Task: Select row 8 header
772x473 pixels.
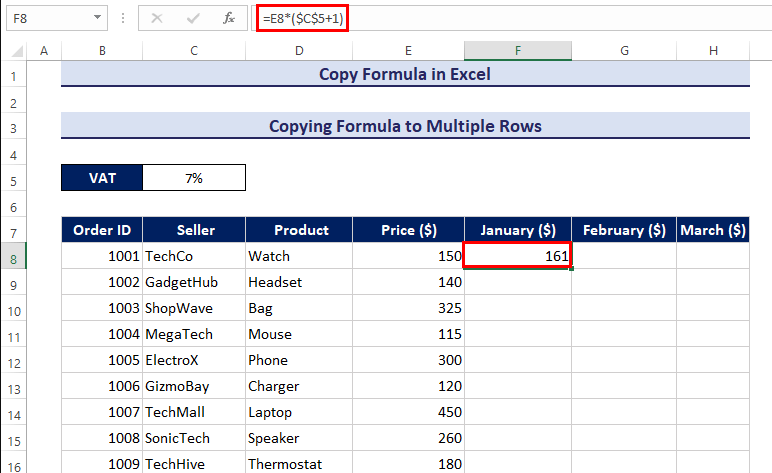Action: point(15,256)
